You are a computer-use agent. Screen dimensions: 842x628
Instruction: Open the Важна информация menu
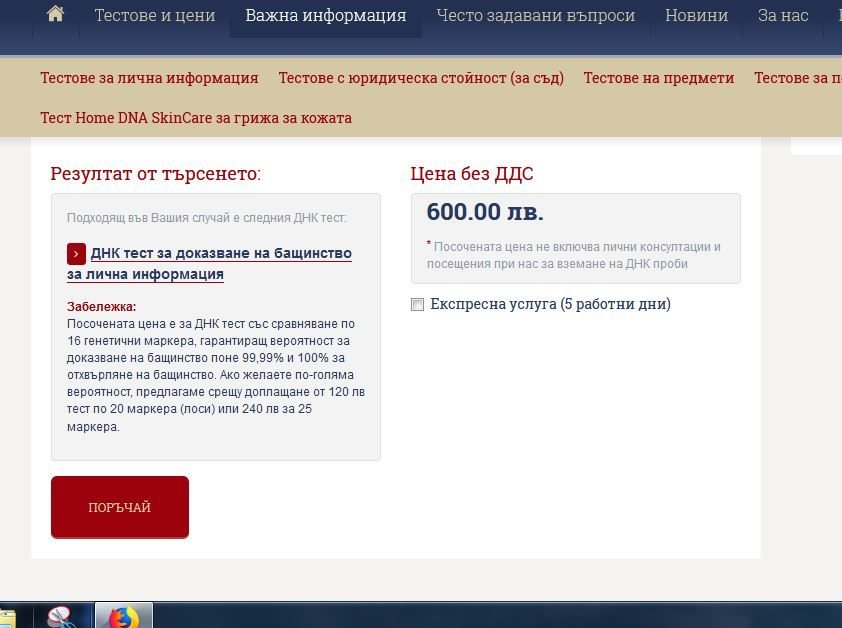(325, 16)
